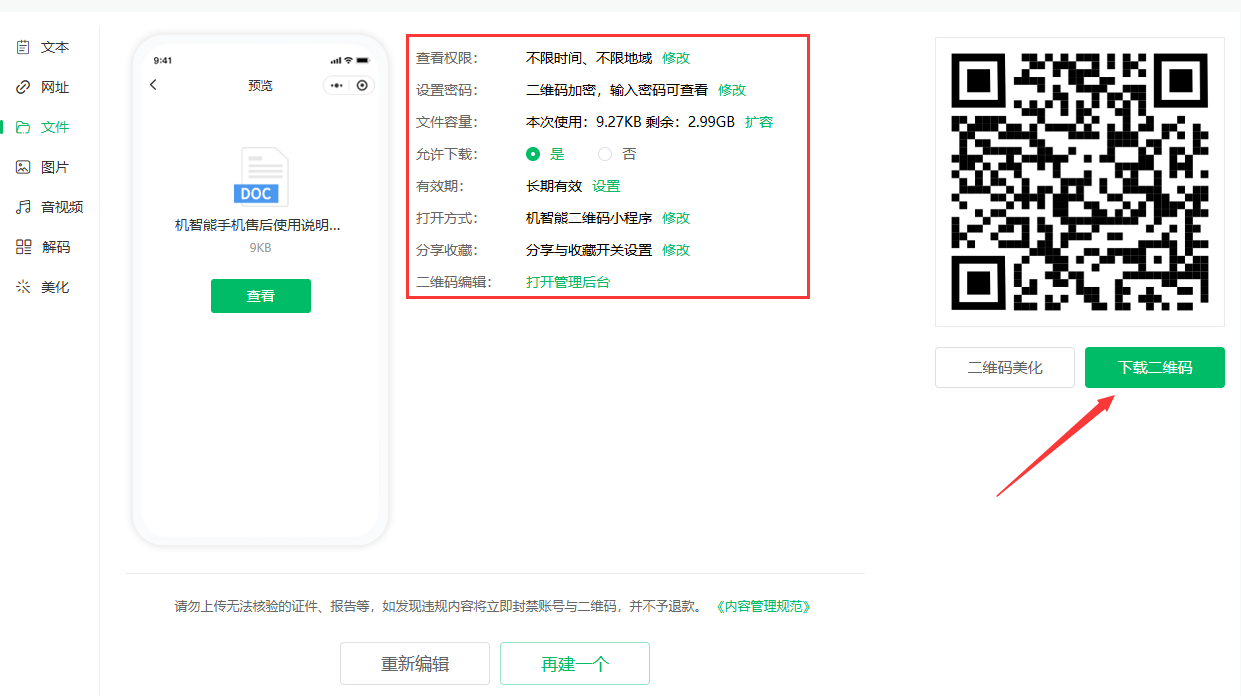
Task: Click the 音视频 music note icon
Action: [23, 207]
